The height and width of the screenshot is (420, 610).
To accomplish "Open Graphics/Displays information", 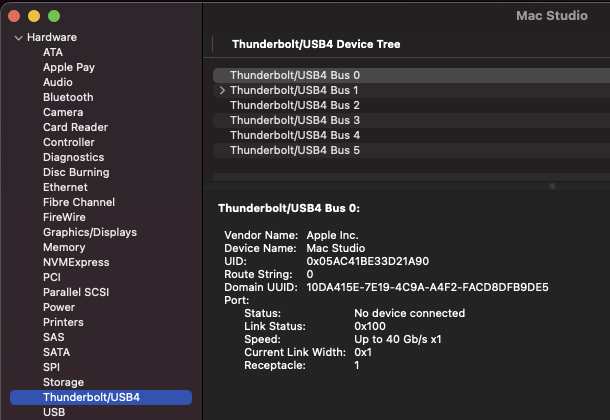I will tap(90, 232).
